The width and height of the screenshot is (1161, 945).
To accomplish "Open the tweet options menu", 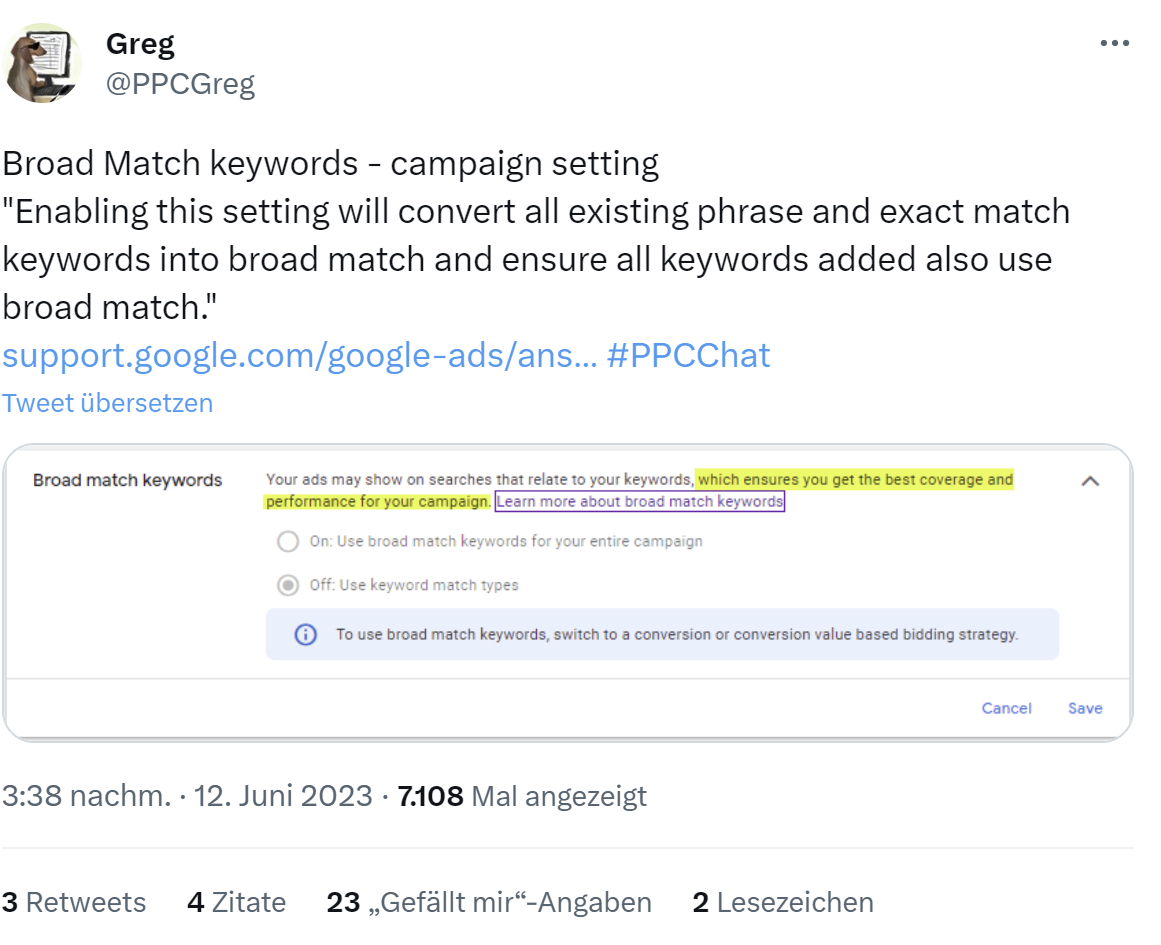I will click(x=1114, y=42).
